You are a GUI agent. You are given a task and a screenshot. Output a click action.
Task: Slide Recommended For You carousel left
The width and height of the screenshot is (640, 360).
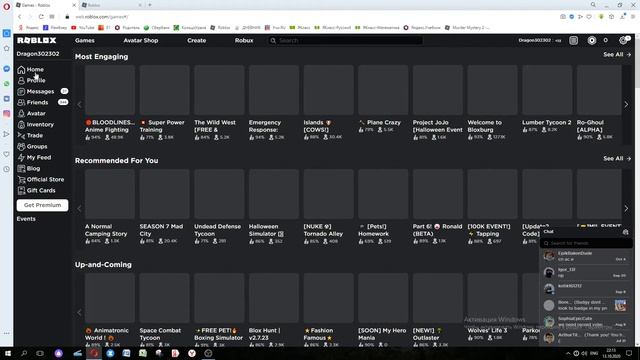tap(80, 209)
